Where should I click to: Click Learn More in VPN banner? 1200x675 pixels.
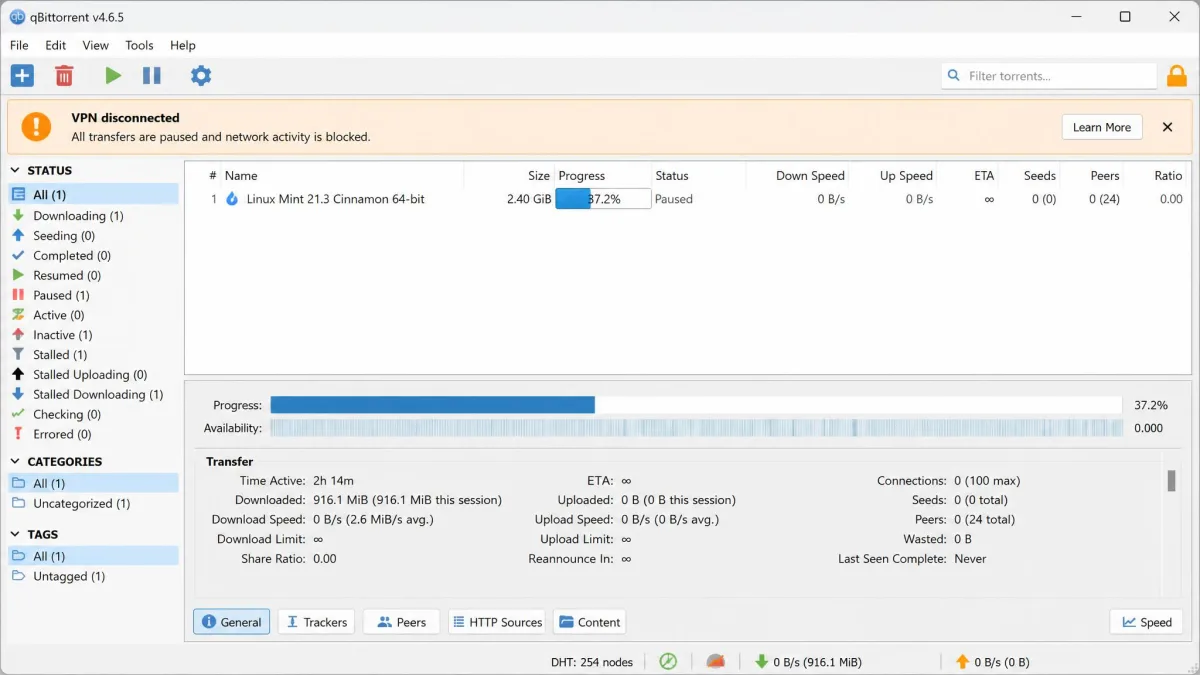[1102, 127]
